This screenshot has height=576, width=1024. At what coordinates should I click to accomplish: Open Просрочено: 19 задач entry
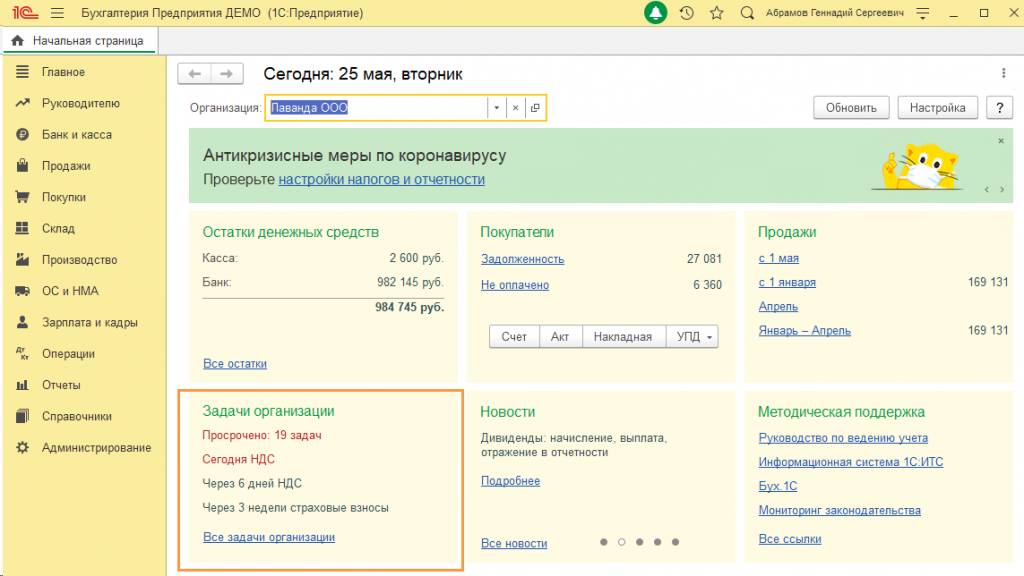[x=262, y=436]
